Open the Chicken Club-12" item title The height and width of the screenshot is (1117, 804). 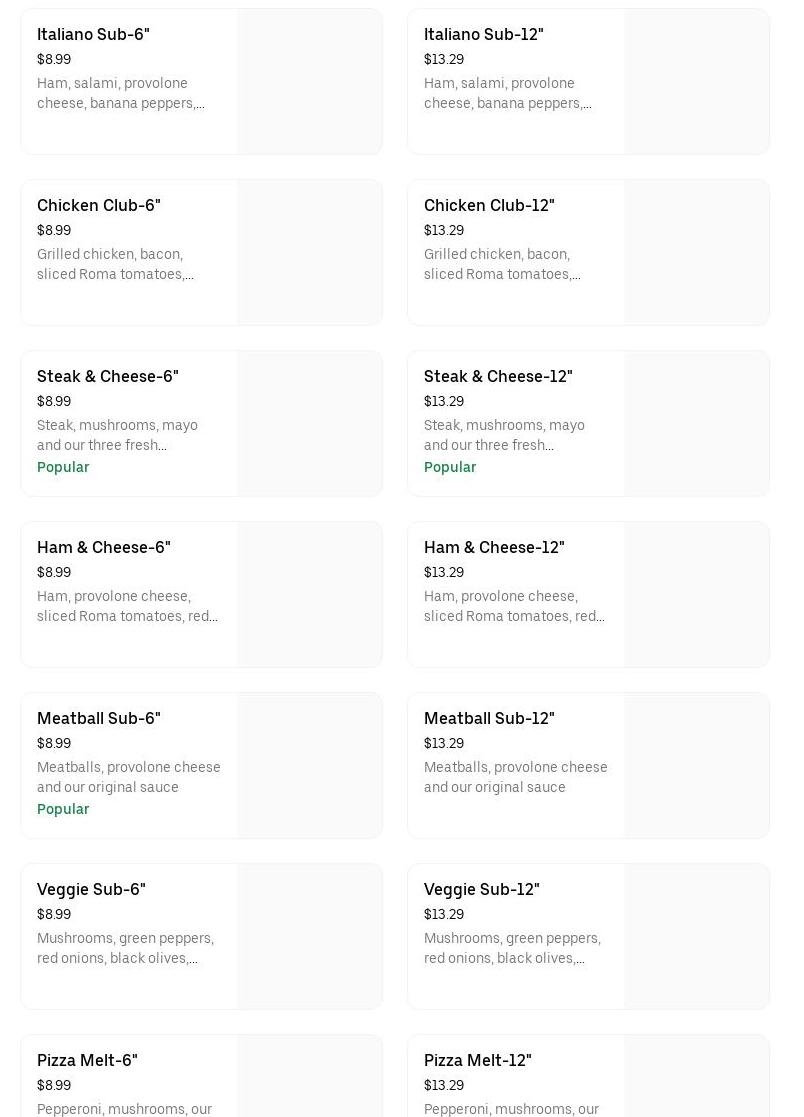(x=488, y=206)
